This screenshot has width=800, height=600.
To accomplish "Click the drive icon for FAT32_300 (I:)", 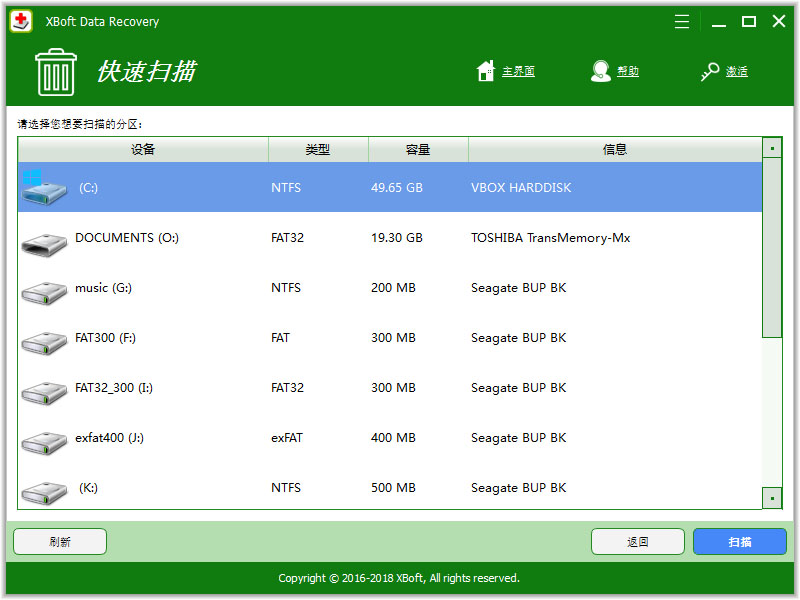I will click(x=44, y=393).
